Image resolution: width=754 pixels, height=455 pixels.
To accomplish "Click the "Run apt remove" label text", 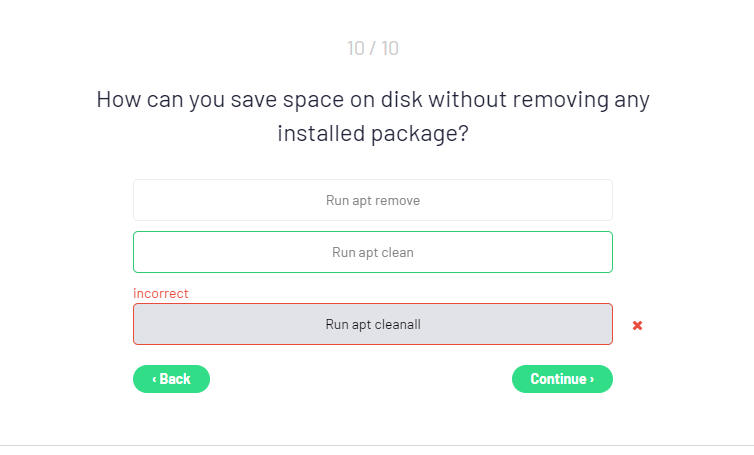I will pyautogui.click(x=373, y=200).
